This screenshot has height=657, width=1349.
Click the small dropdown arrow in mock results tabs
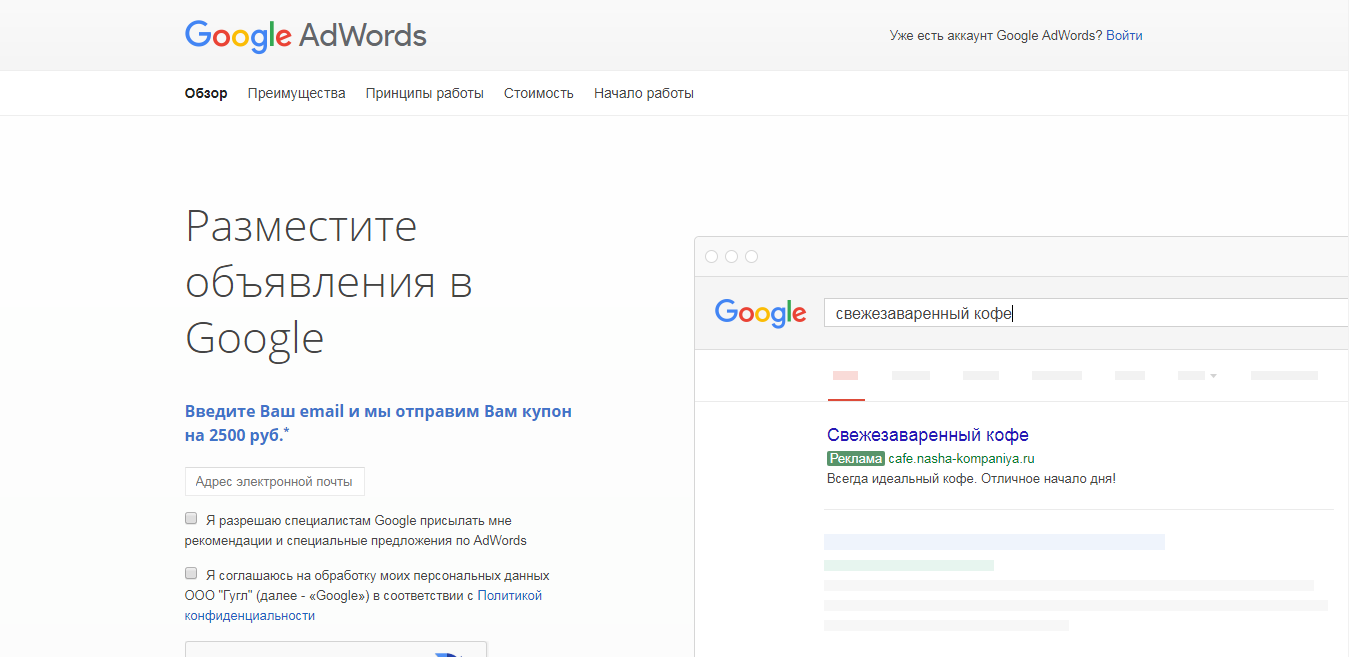pos(1213,376)
